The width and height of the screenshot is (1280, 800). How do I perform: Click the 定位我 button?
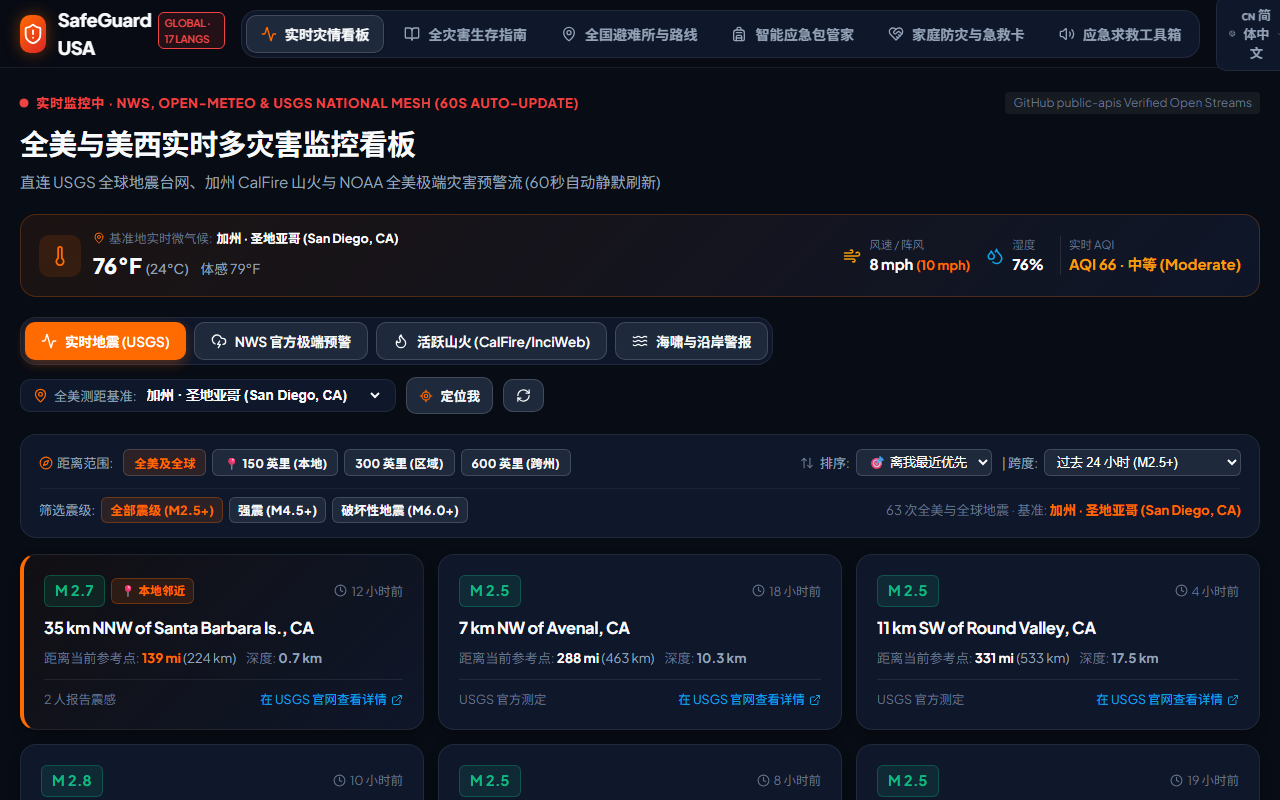point(449,396)
